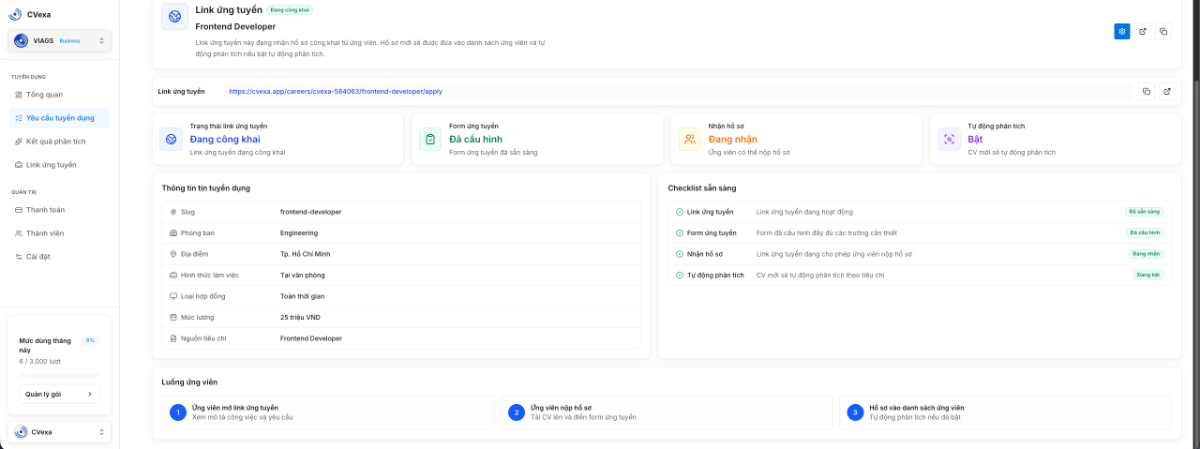Open Link ứng tuyển sidebar item

pyautogui.click(x=59, y=164)
